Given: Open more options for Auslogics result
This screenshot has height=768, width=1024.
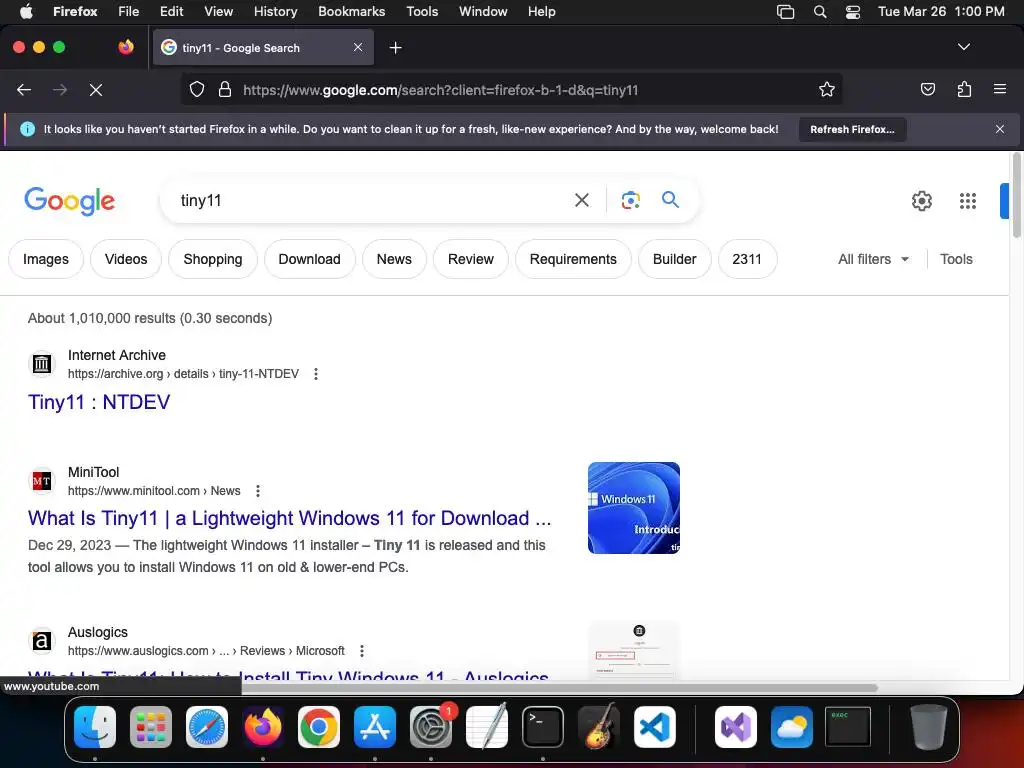Looking at the screenshot, I should [x=362, y=650].
